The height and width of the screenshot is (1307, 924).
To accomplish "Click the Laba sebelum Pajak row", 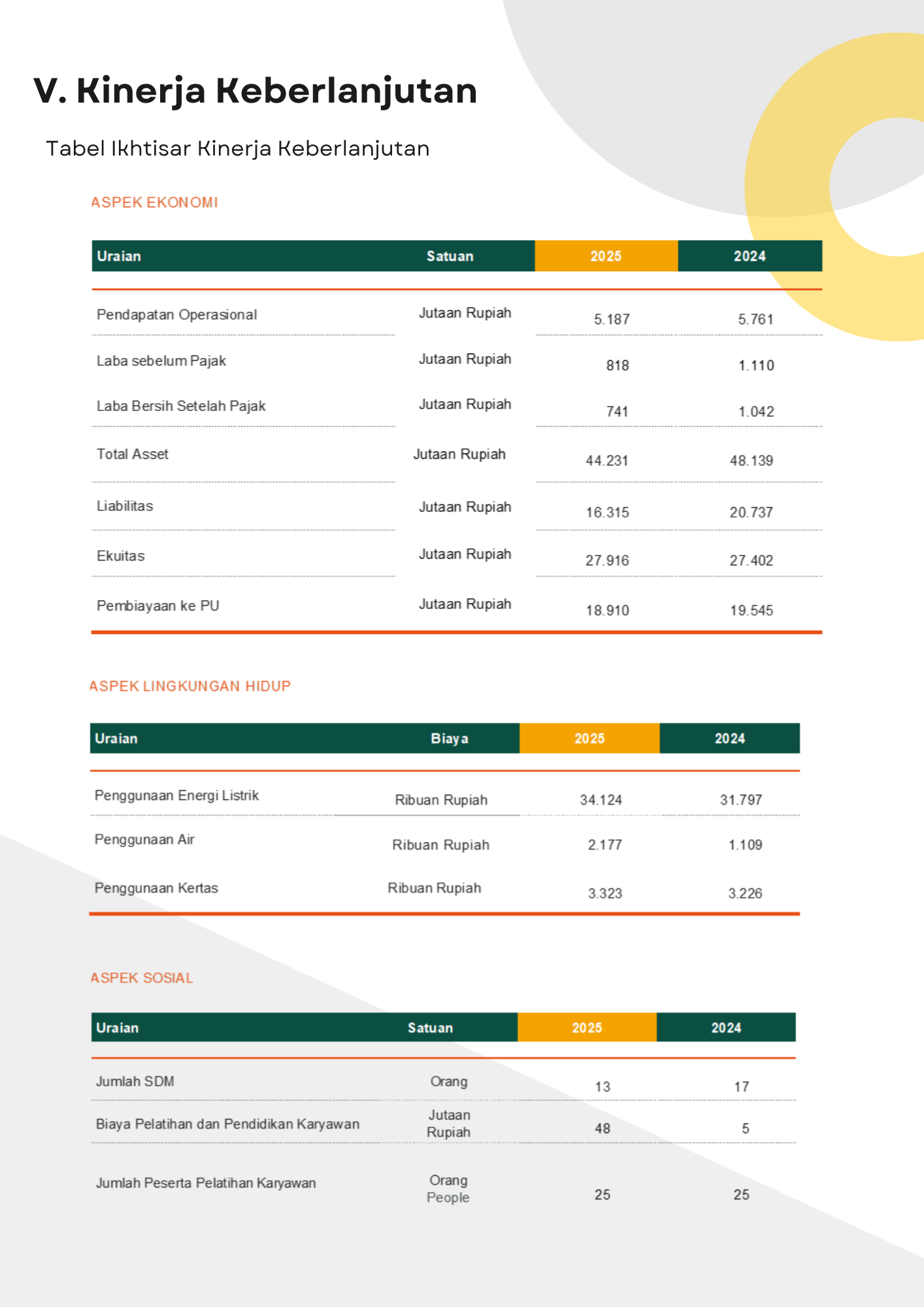I will (457, 361).
